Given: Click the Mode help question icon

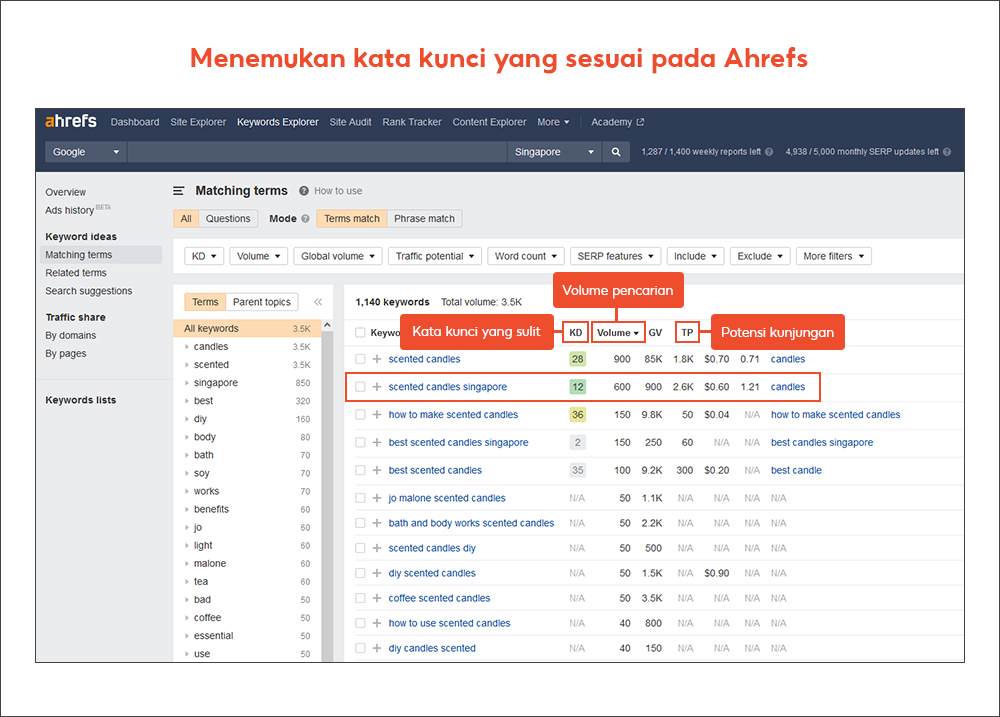Looking at the screenshot, I should pyautogui.click(x=305, y=219).
